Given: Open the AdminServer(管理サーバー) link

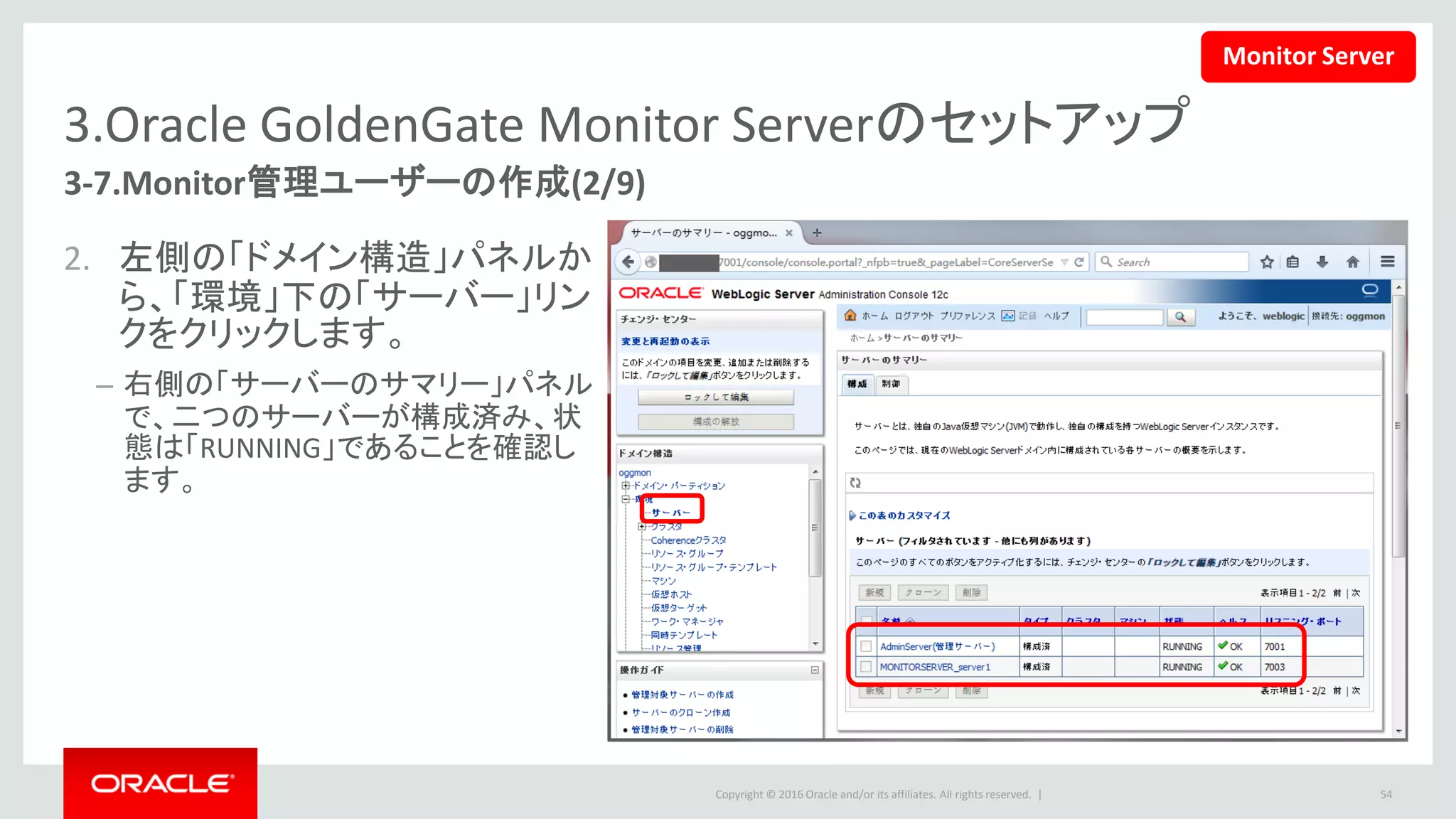Looking at the screenshot, I should click(x=938, y=646).
